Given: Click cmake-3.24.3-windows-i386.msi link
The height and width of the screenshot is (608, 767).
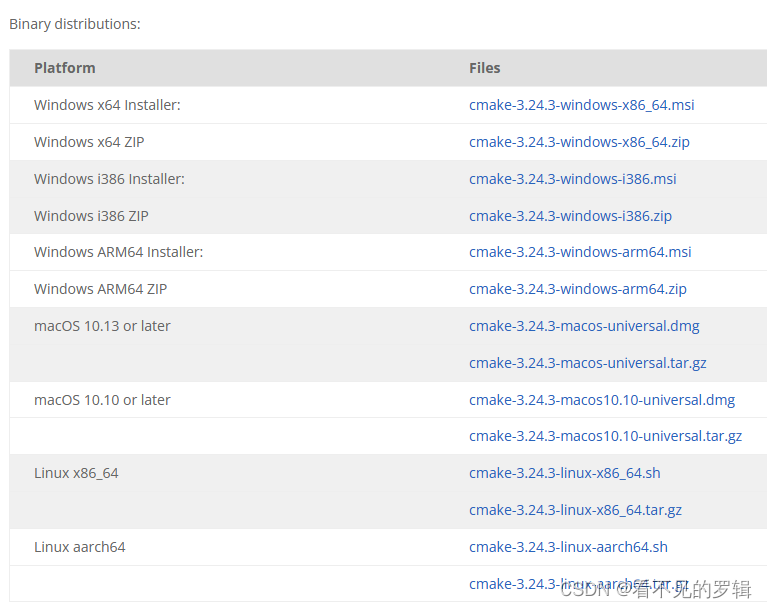Looking at the screenshot, I should point(572,179).
